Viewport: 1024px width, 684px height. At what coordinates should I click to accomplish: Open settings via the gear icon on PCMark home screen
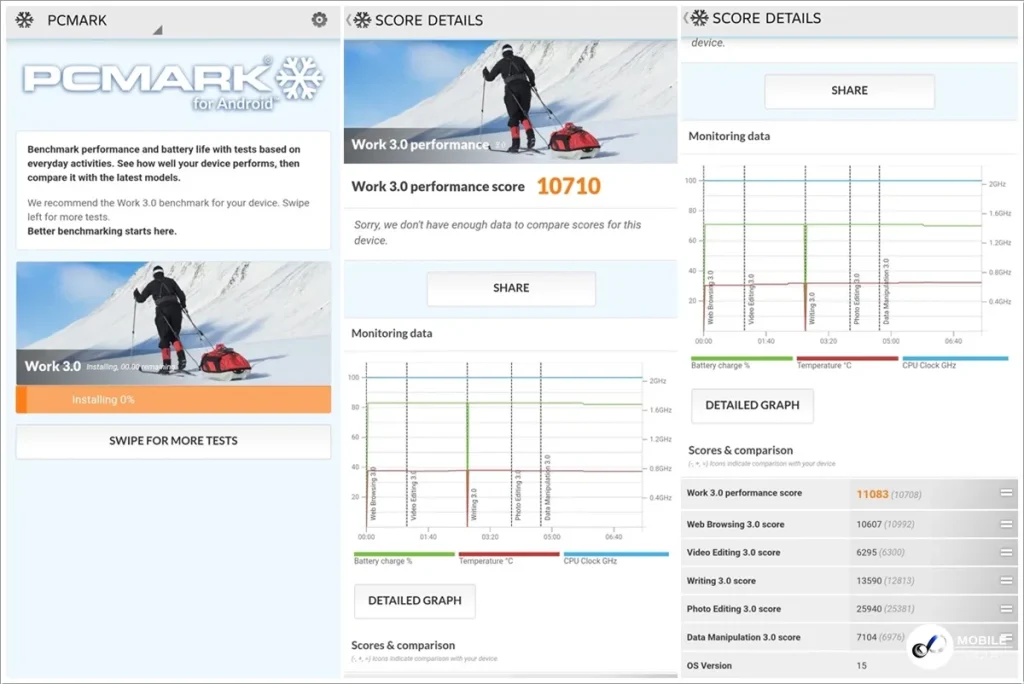click(319, 20)
